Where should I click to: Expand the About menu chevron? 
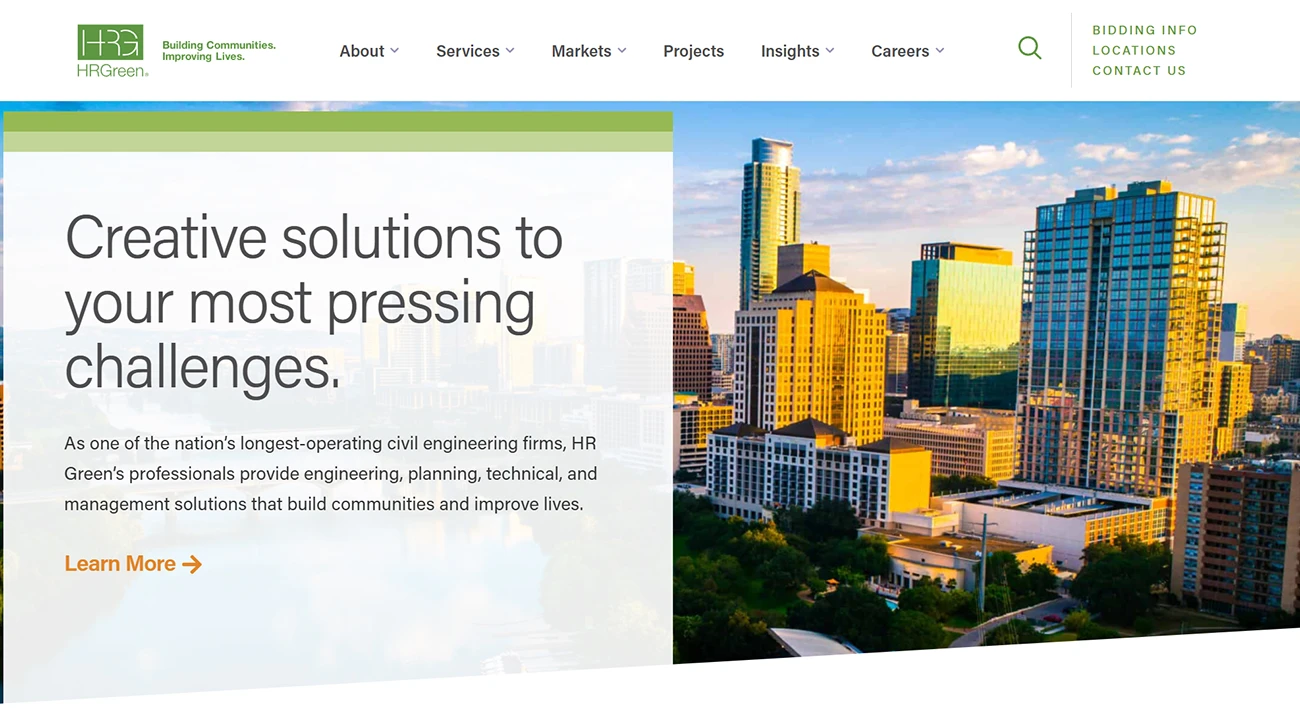pyautogui.click(x=394, y=50)
